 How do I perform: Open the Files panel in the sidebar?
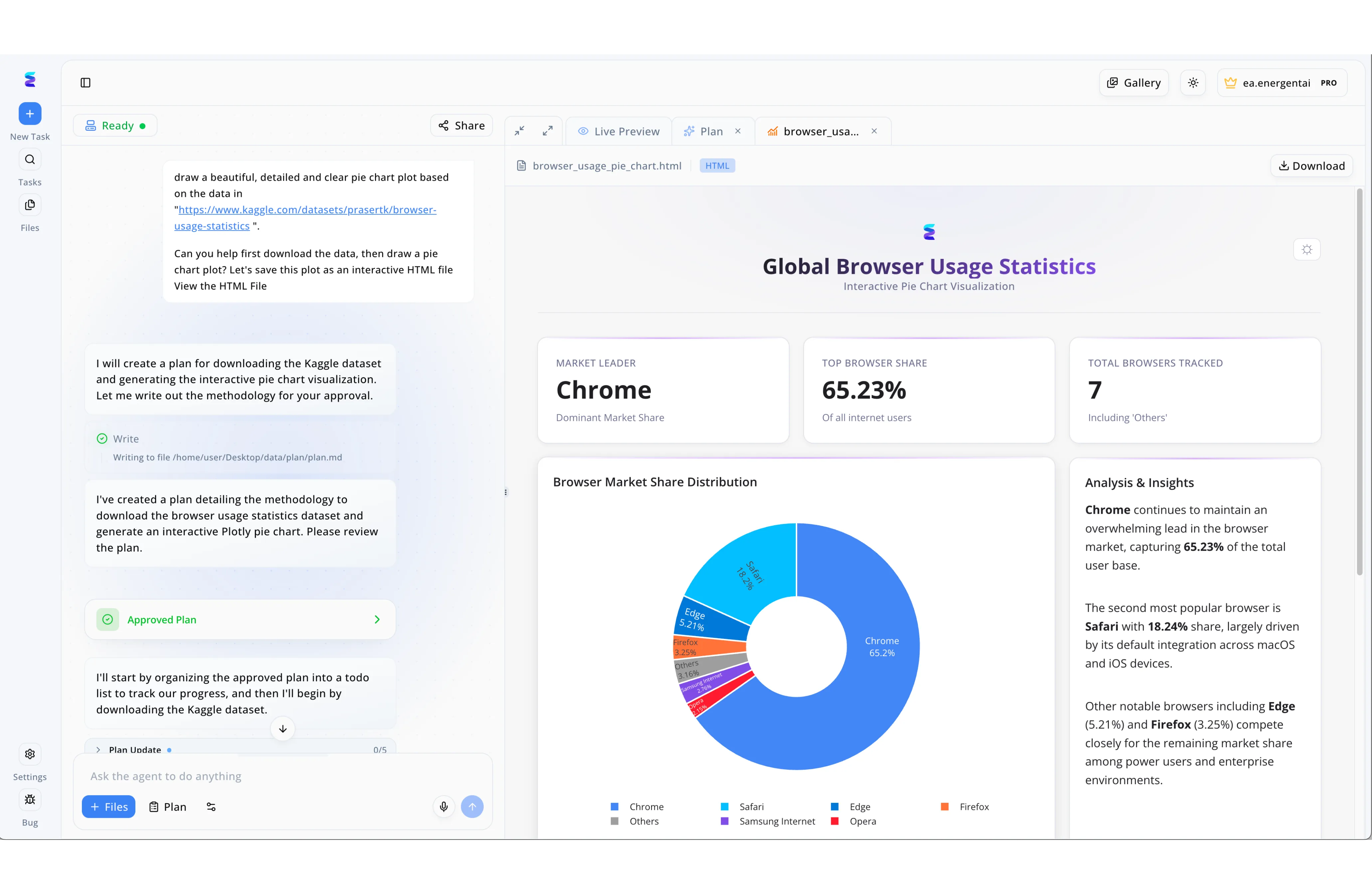click(x=29, y=205)
